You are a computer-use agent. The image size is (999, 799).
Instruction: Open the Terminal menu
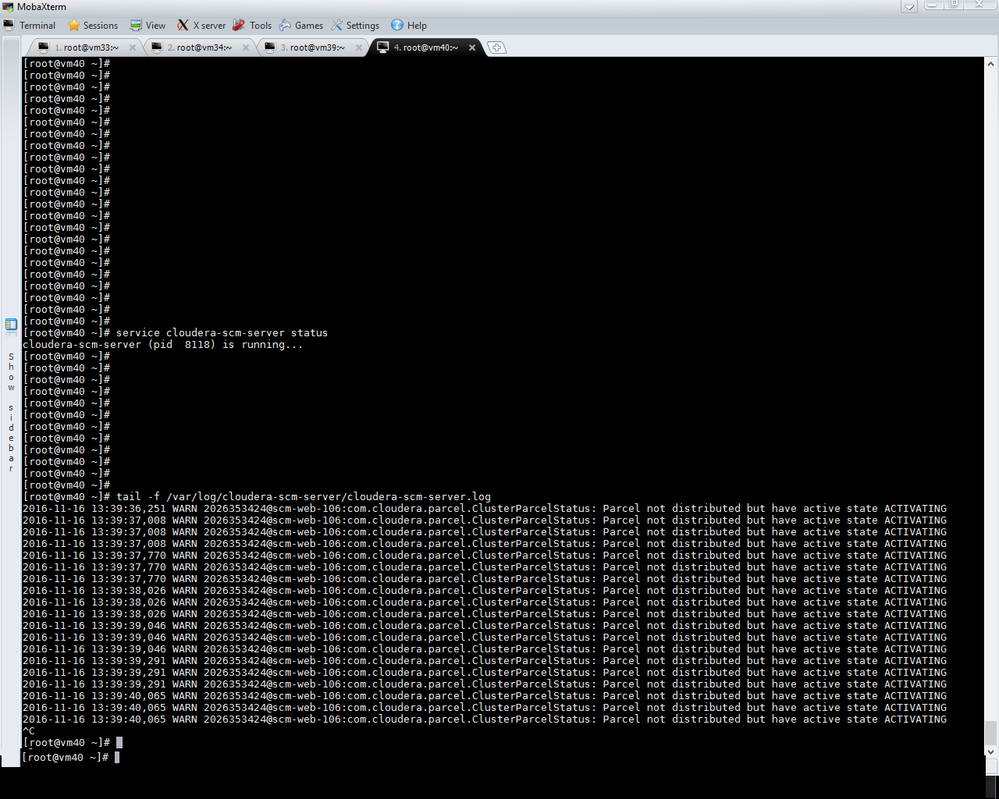(37, 25)
